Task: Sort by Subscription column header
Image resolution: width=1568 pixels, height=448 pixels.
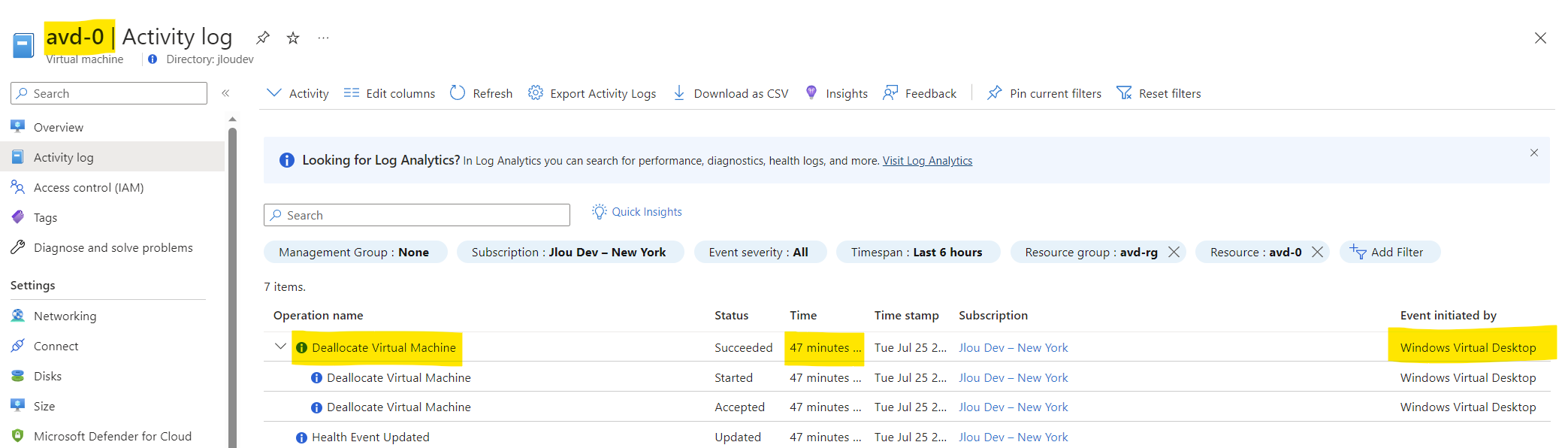Action: [x=993, y=316]
